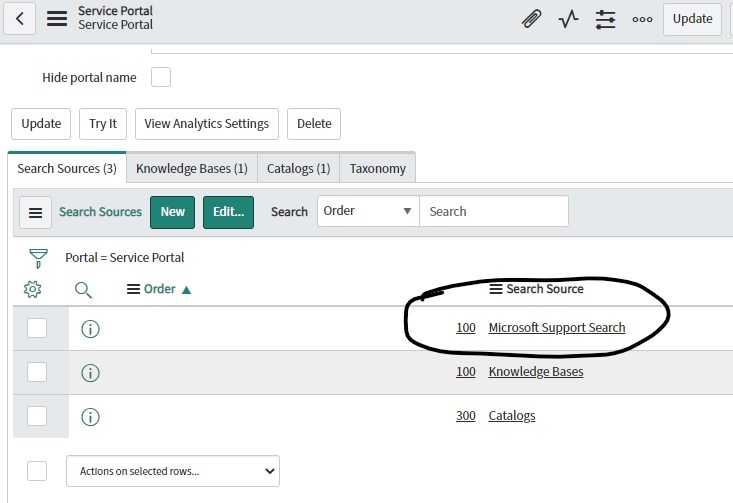This screenshot has height=503, width=733.
Task: Switch to Knowledge Bases (1) tab
Action: tap(192, 168)
